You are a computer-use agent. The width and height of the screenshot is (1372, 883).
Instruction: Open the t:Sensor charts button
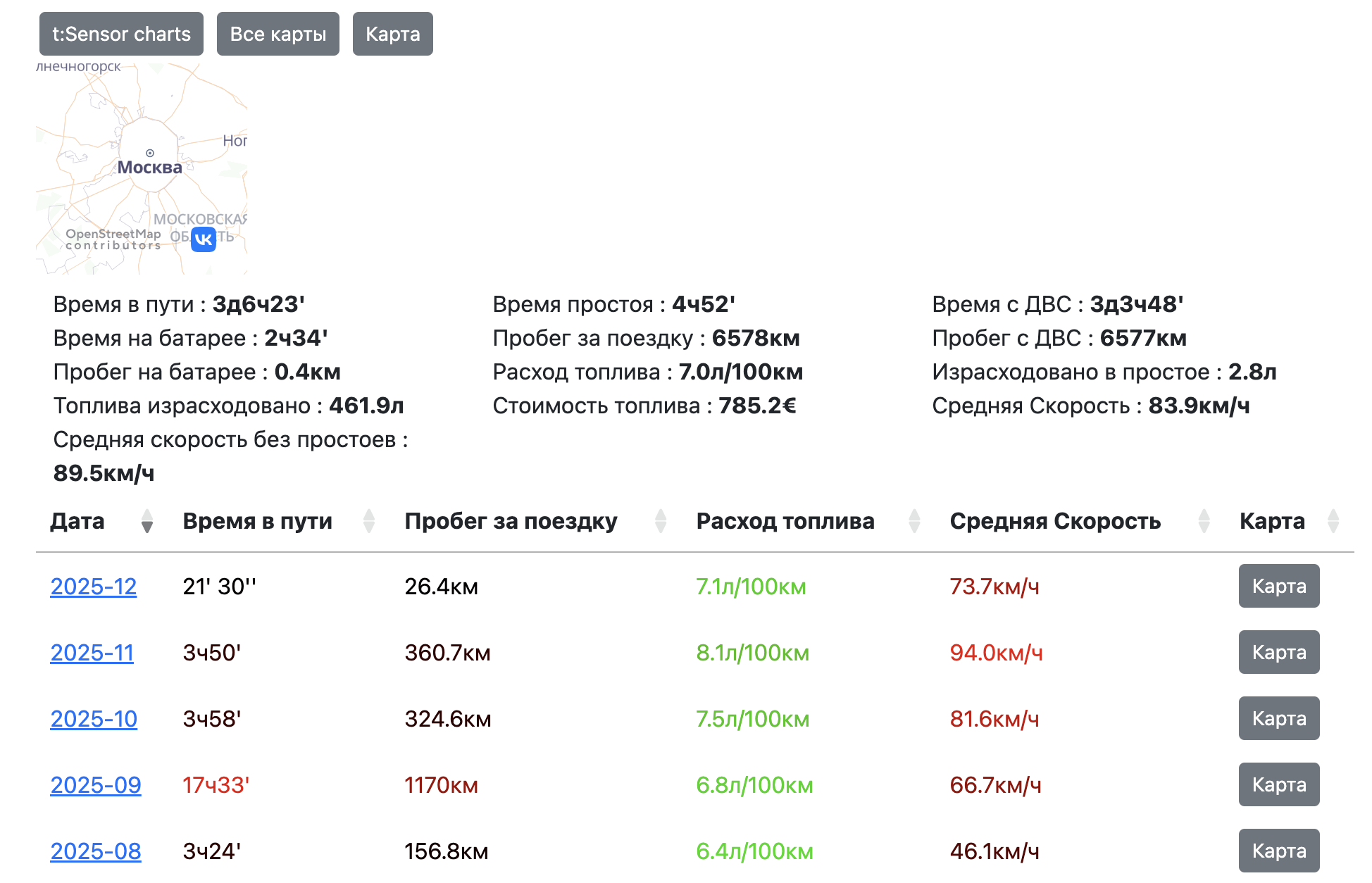click(120, 33)
